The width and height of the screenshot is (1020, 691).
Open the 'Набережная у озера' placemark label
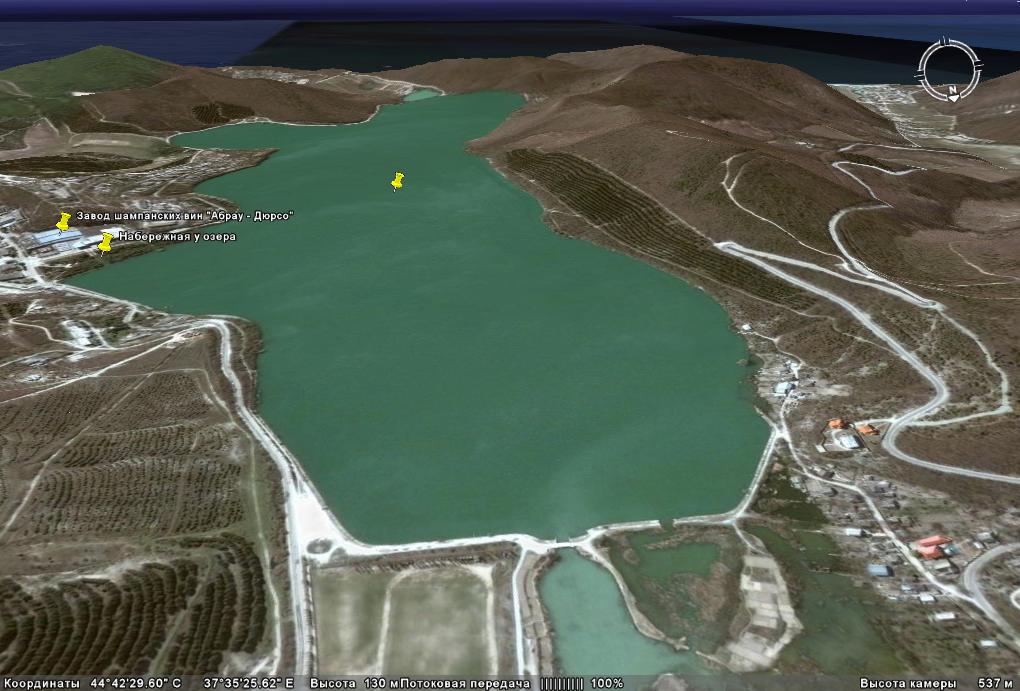[177, 237]
